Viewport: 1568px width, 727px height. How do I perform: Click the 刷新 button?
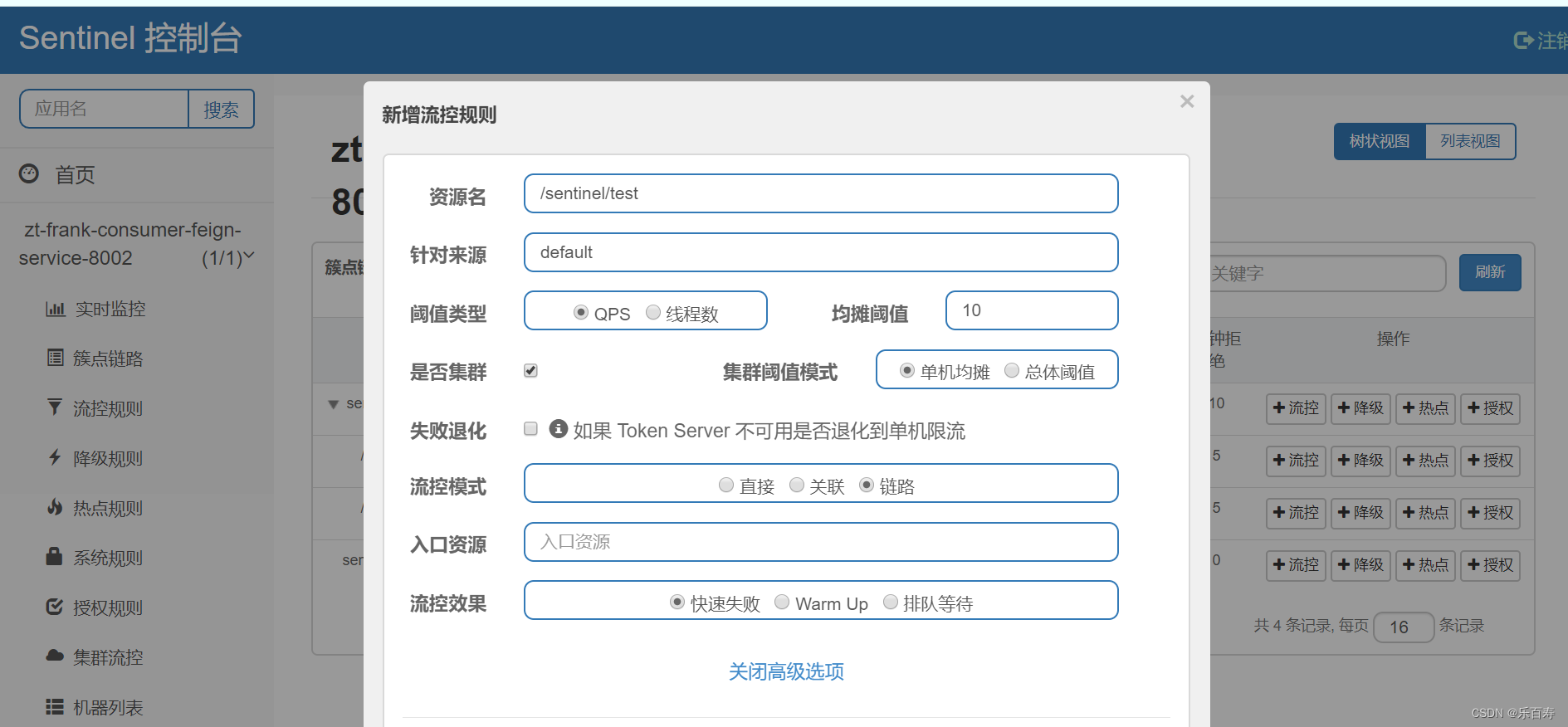(1490, 272)
